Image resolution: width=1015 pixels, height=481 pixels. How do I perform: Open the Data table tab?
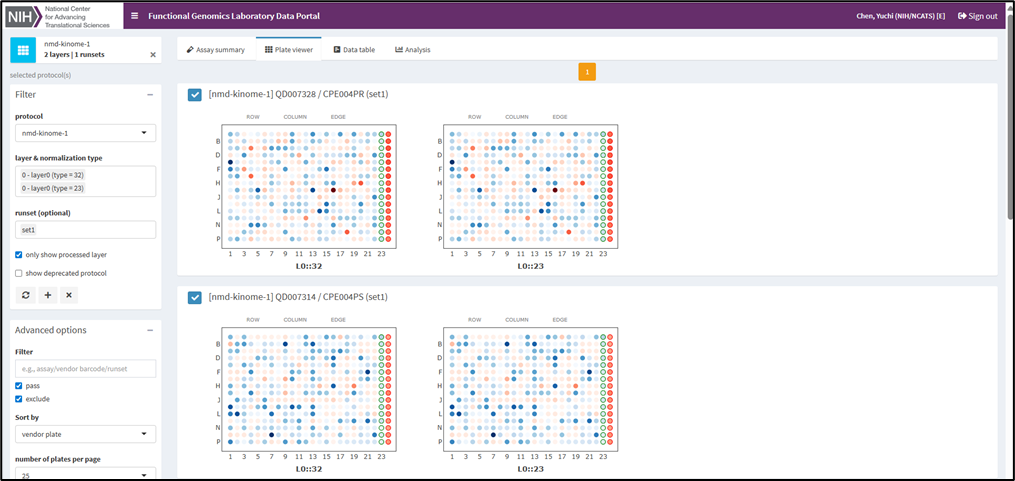coord(354,49)
